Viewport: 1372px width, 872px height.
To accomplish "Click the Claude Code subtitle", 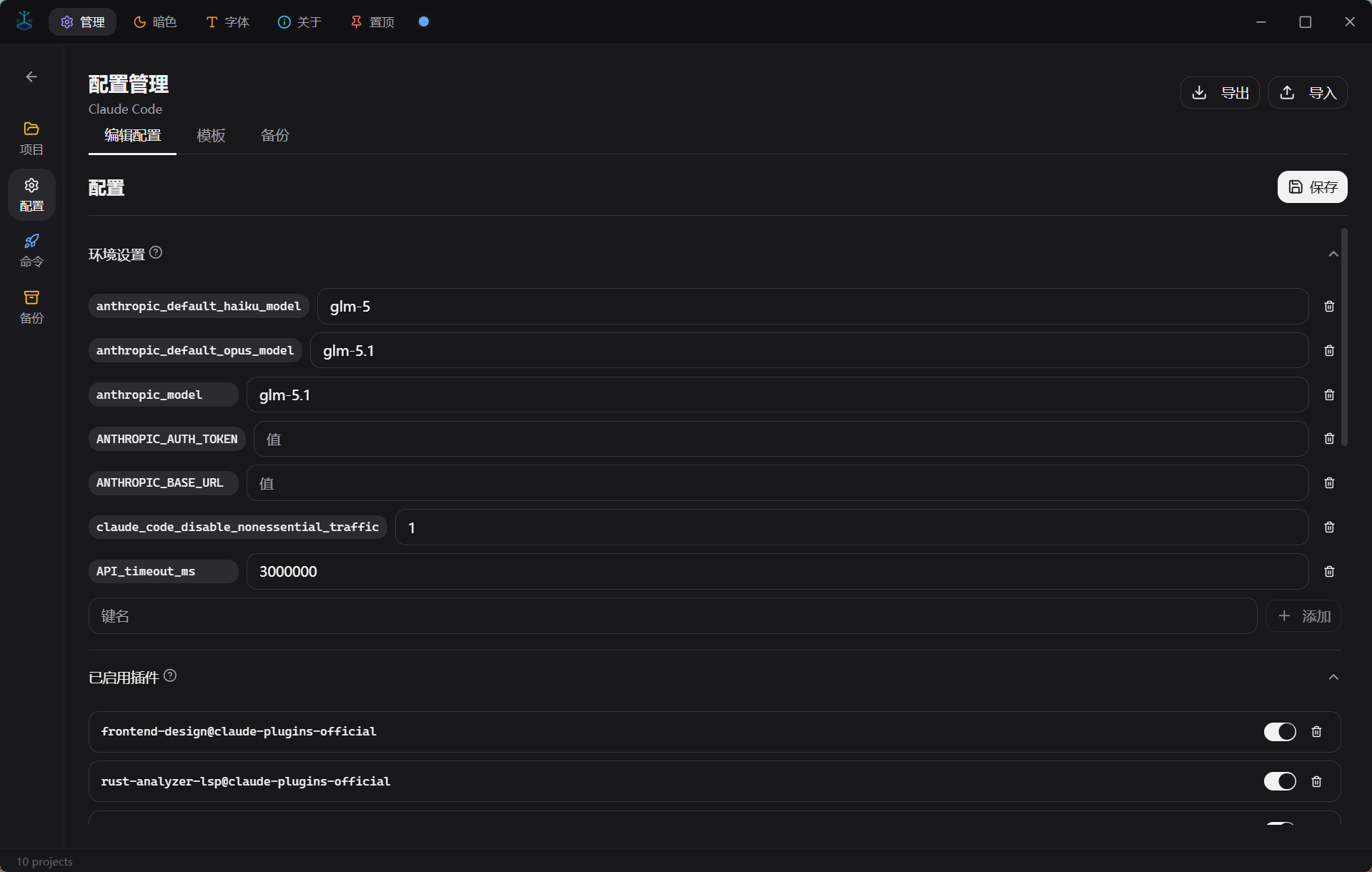I will click(x=125, y=109).
